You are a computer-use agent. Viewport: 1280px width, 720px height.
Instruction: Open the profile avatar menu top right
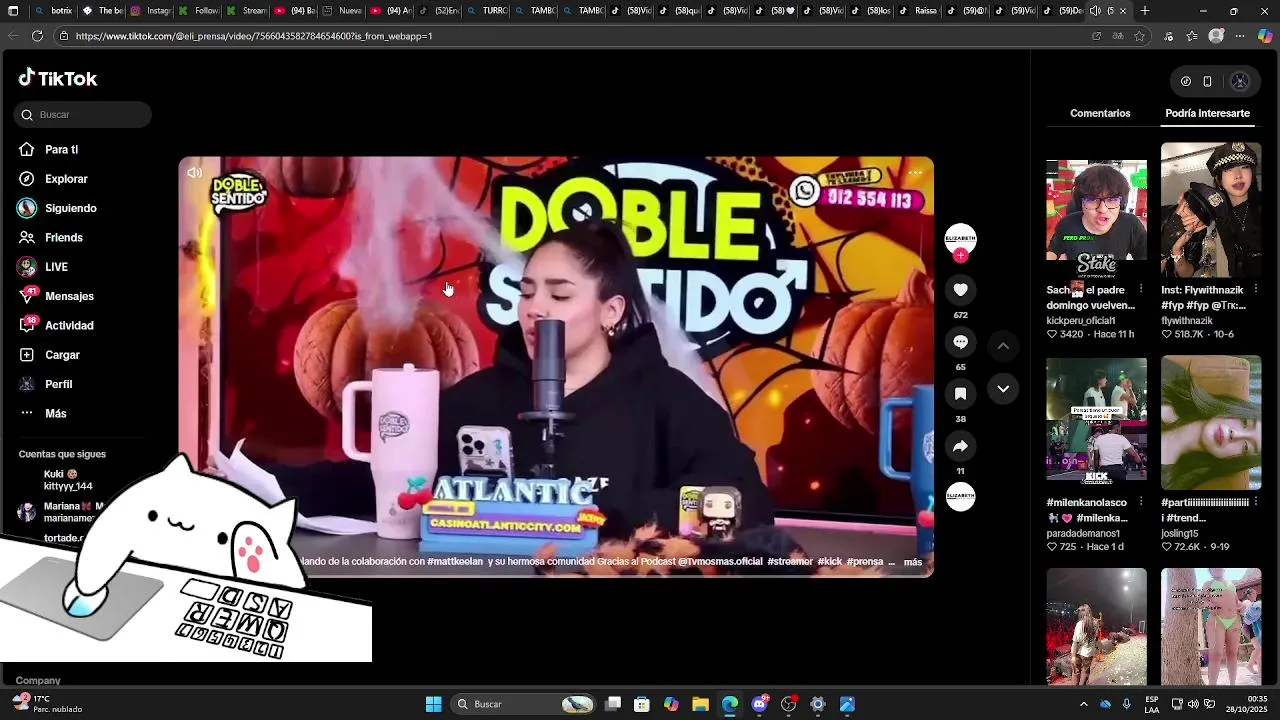pyautogui.click(x=1240, y=81)
